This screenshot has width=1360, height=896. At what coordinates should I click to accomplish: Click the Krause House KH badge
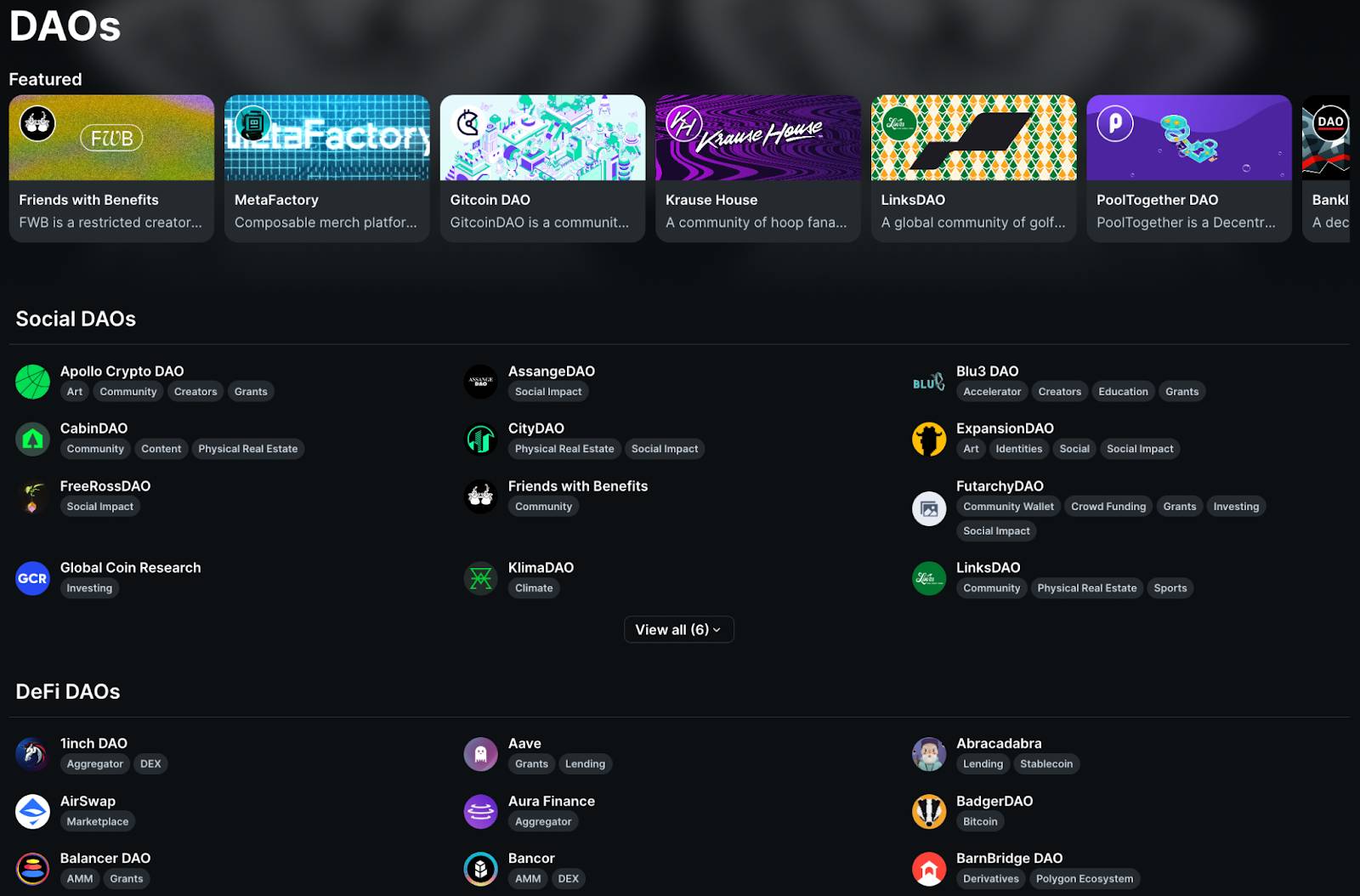[684, 124]
